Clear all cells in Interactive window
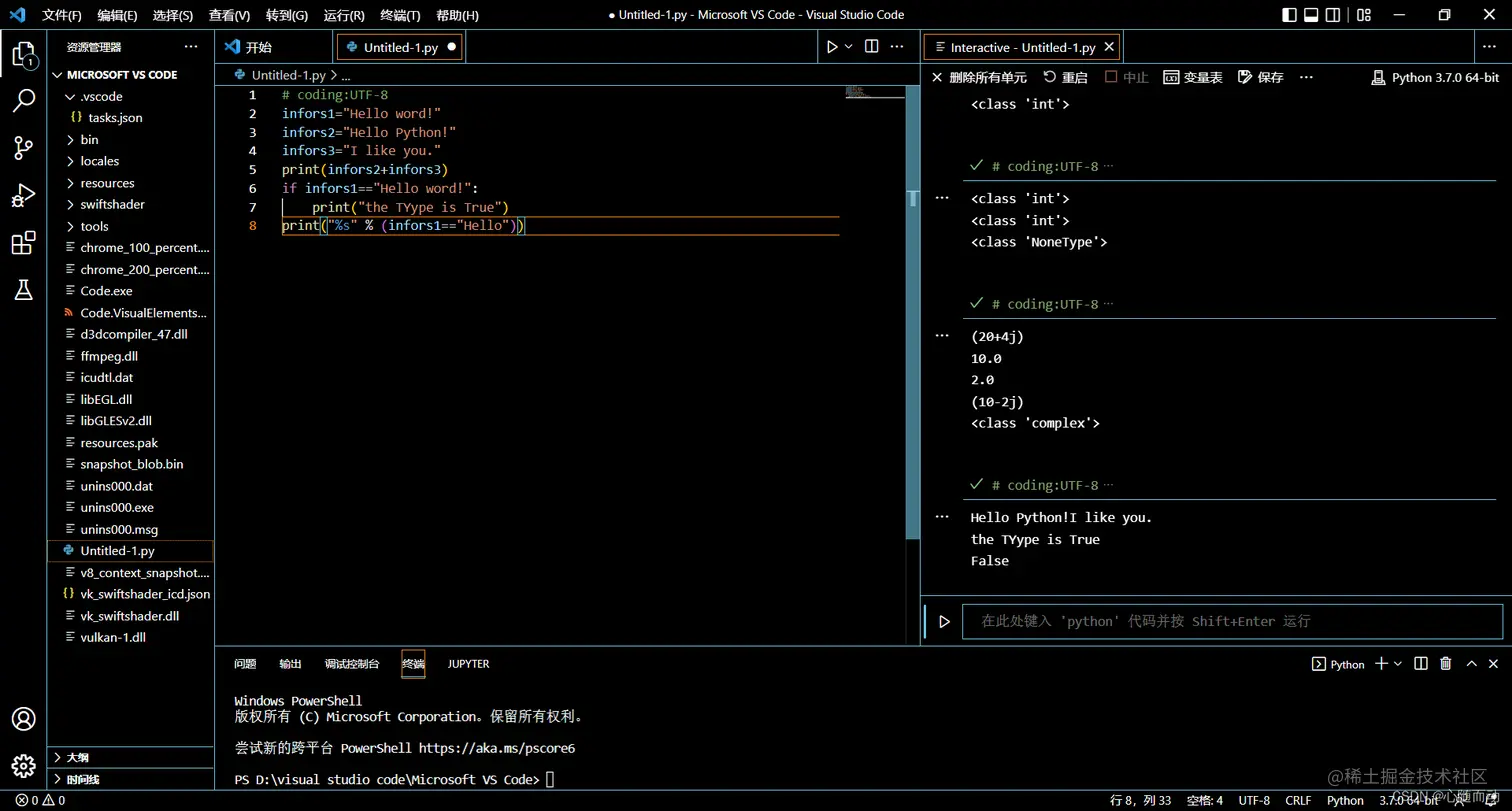1512x811 pixels. click(x=978, y=77)
